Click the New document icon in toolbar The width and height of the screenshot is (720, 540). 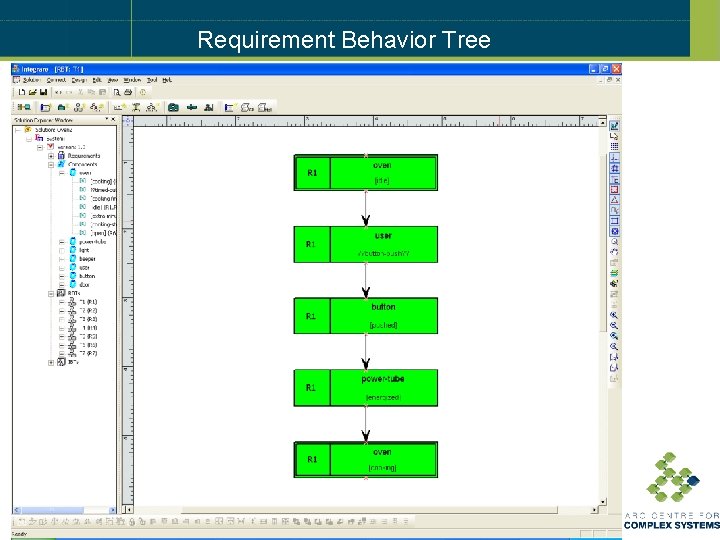pos(22,92)
